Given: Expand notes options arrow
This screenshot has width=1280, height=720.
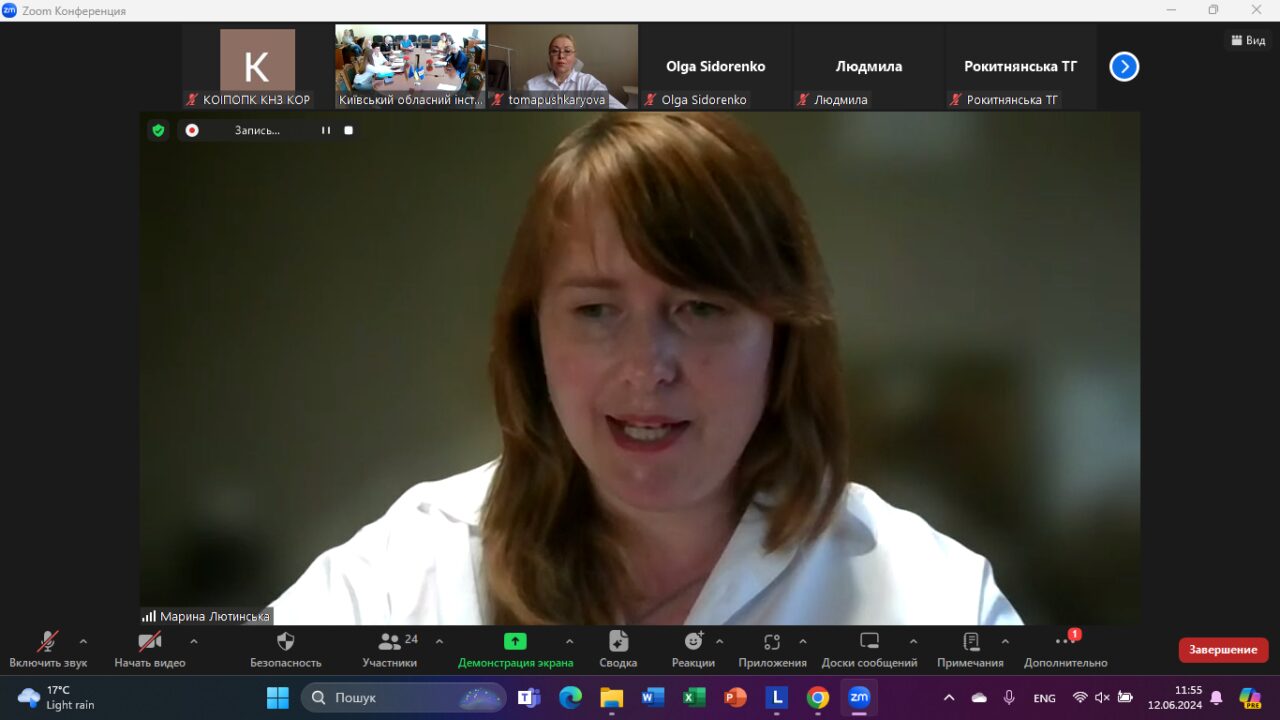Looking at the screenshot, I should pyautogui.click(x=1005, y=641).
